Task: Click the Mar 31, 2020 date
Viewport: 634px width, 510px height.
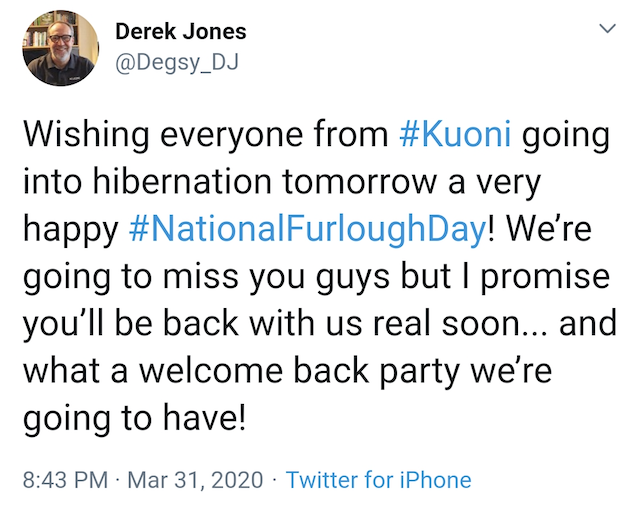Action: [x=196, y=480]
